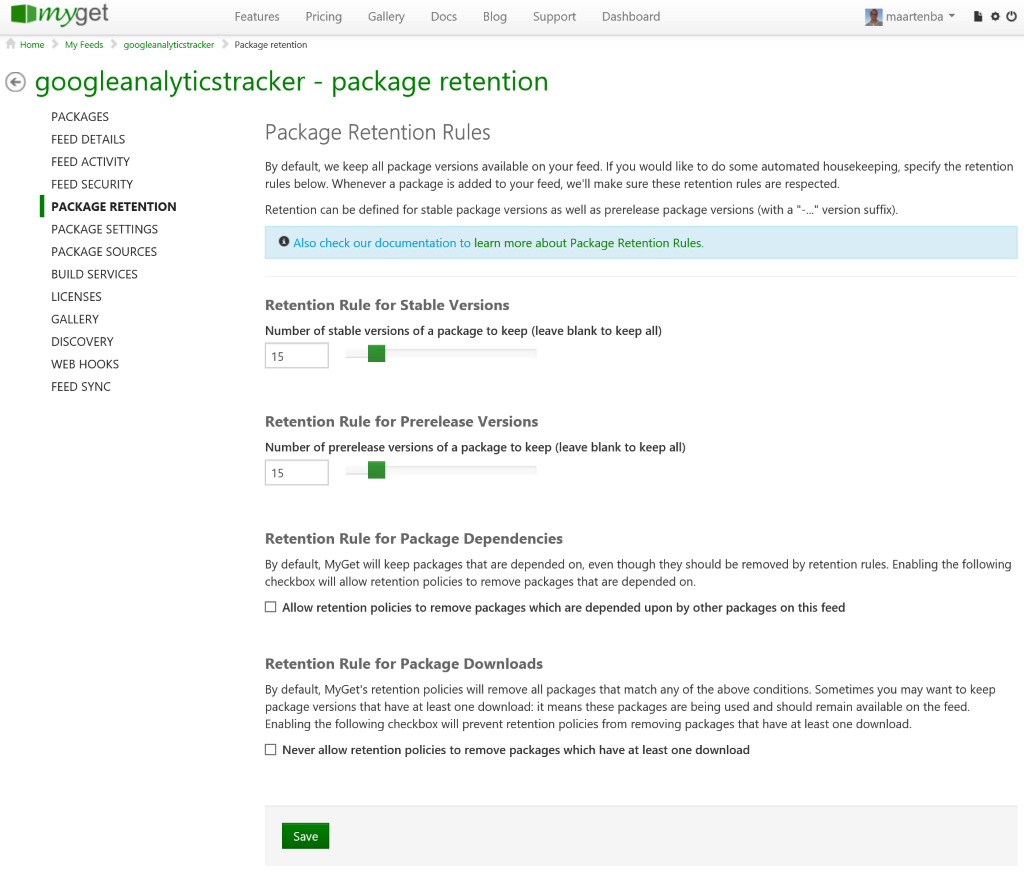1024x873 pixels.
Task: Check never remove packages with downloads
Action: (271, 749)
